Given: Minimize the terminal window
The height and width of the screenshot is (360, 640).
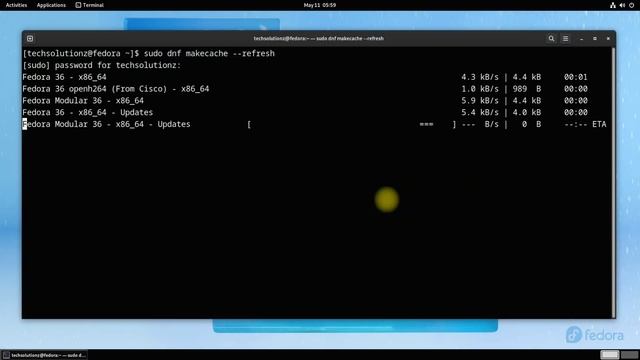Looking at the screenshot, I should [x=581, y=38].
